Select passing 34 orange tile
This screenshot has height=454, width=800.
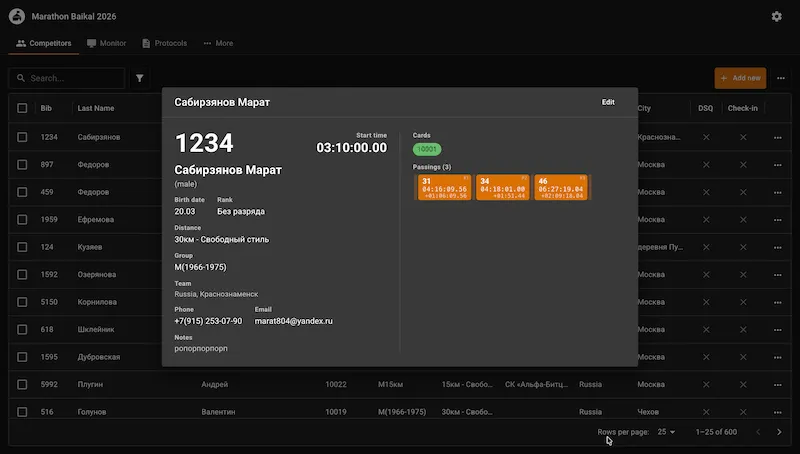click(x=503, y=188)
